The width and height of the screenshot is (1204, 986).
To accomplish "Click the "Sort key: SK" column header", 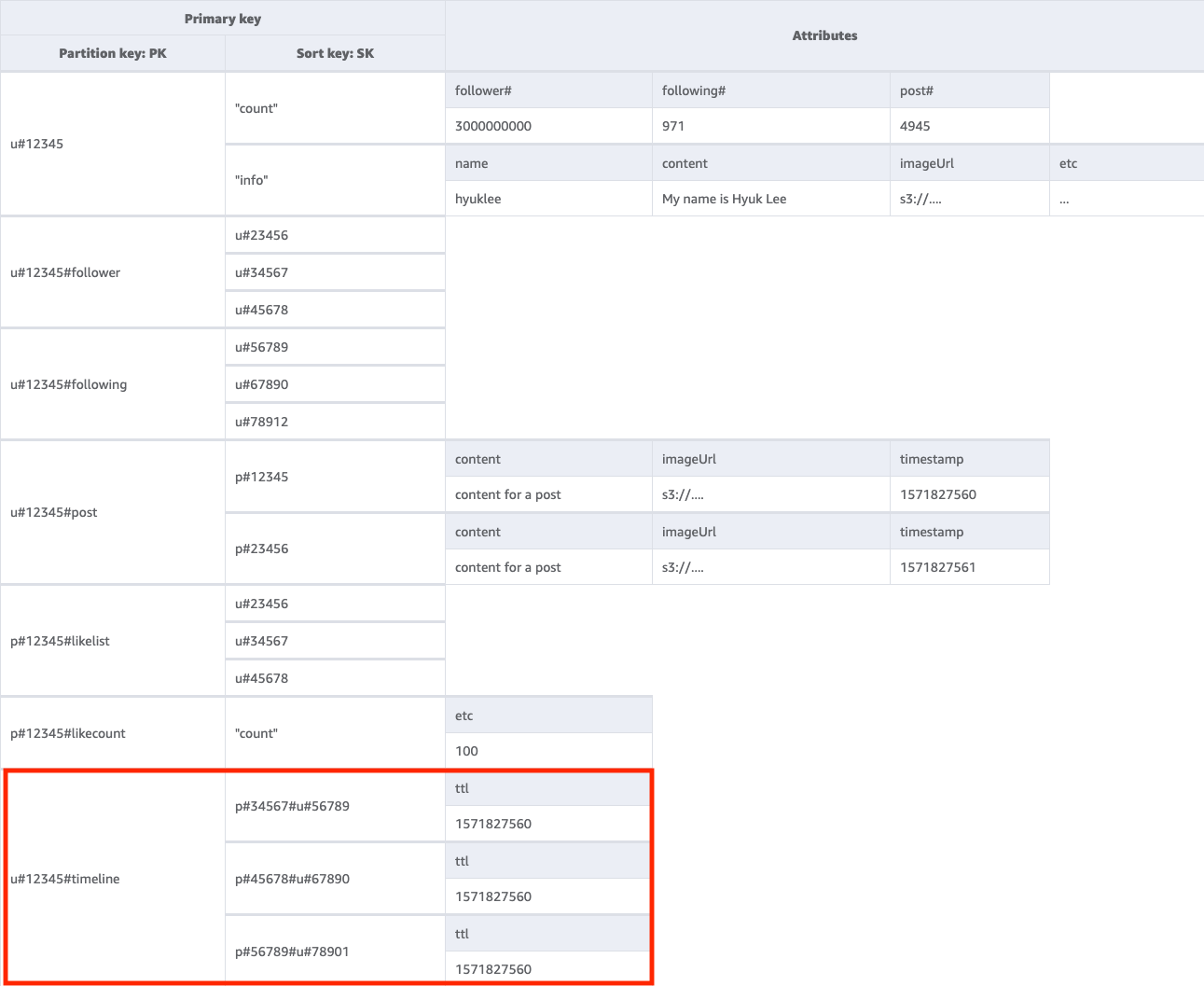I will point(335,53).
